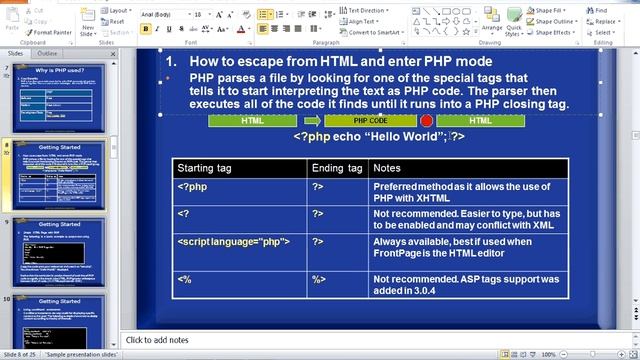Click the 100% zoom level
The height and width of the screenshot is (360, 640).
548,355
